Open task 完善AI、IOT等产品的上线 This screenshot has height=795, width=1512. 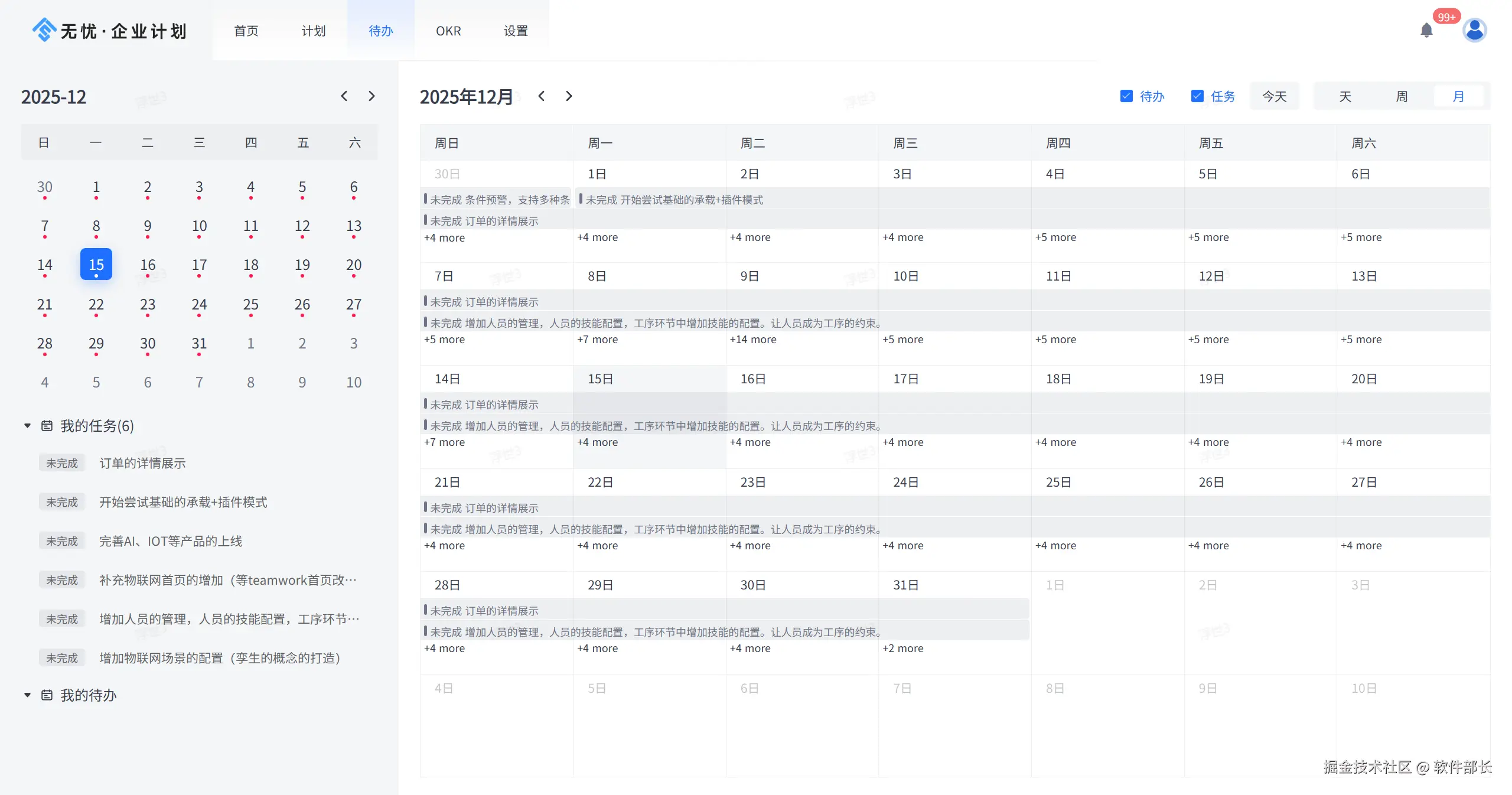(171, 541)
